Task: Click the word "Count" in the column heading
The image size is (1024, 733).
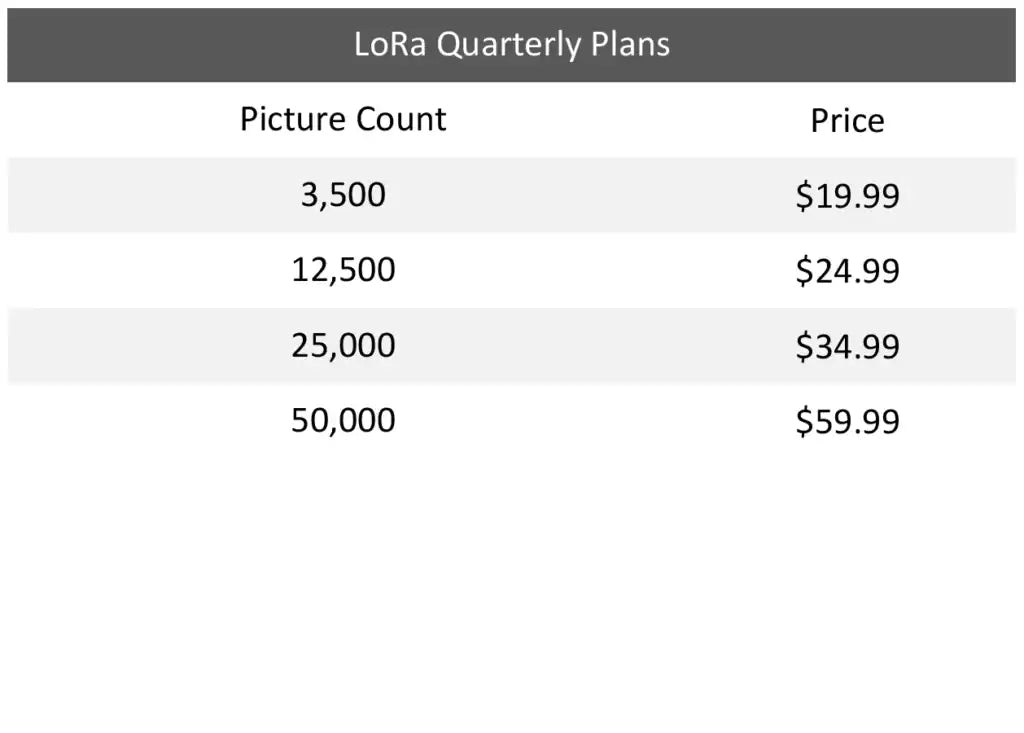Action: pos(402,119)
